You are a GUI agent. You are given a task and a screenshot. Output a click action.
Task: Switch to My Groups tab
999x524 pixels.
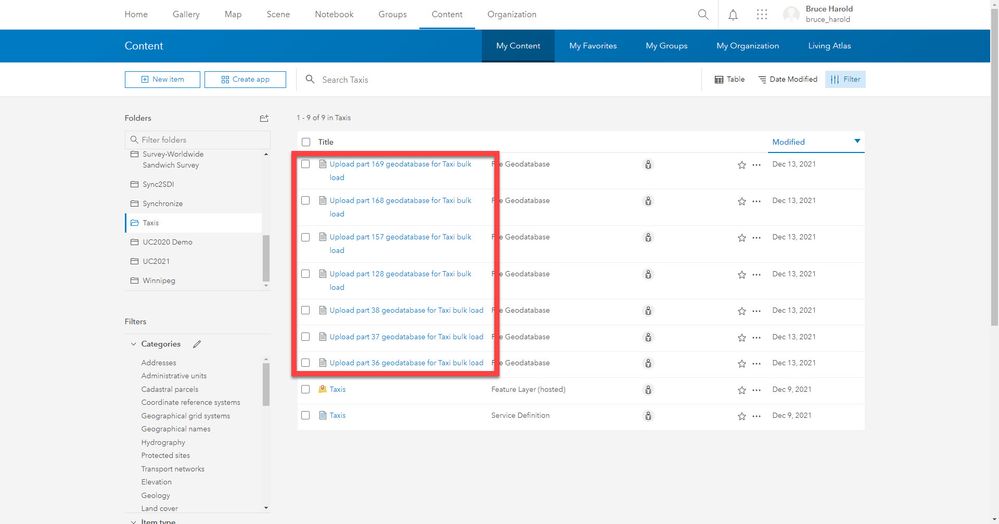click(x=666, y=46)
